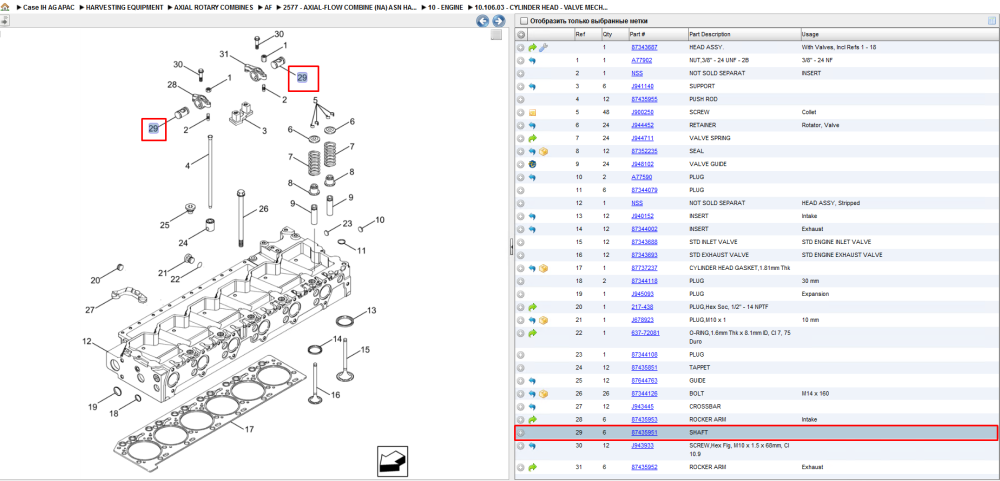Expand the TAPPET row plus button

520,367
